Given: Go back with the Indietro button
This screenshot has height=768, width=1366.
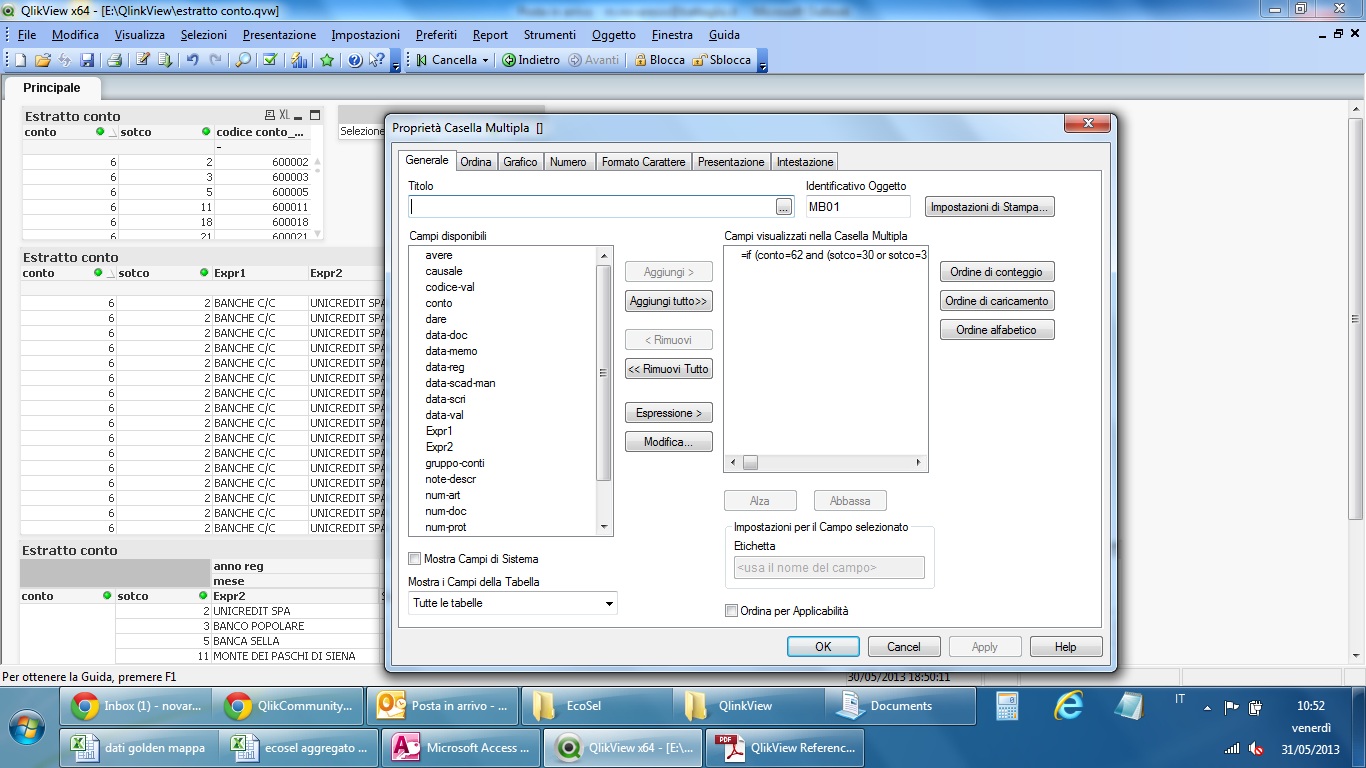Looking at the screenshot, I should (x=531, y=60).
